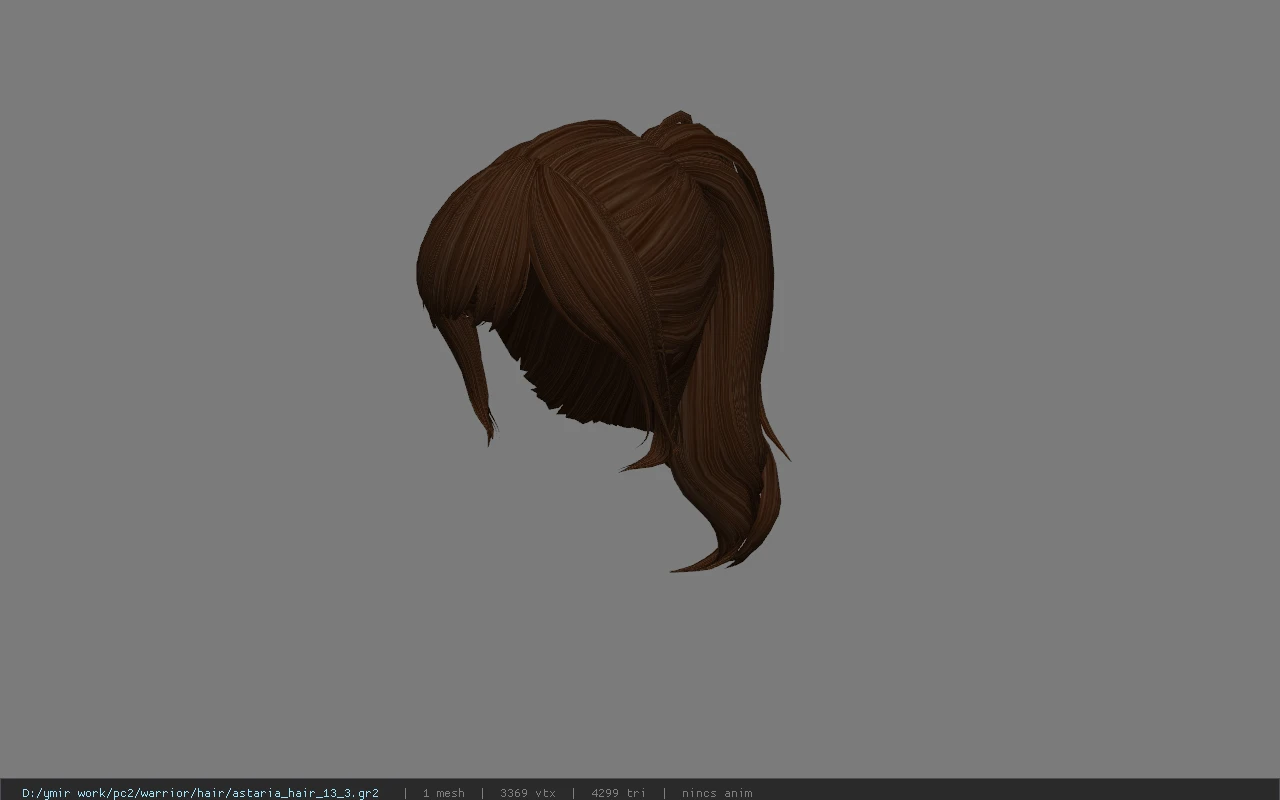Image resolution: width=1280 pixels, height=800 pixels.
Task: Click the astaria_hair_13_3.gr2 file path
Action: tap(200, 793)
